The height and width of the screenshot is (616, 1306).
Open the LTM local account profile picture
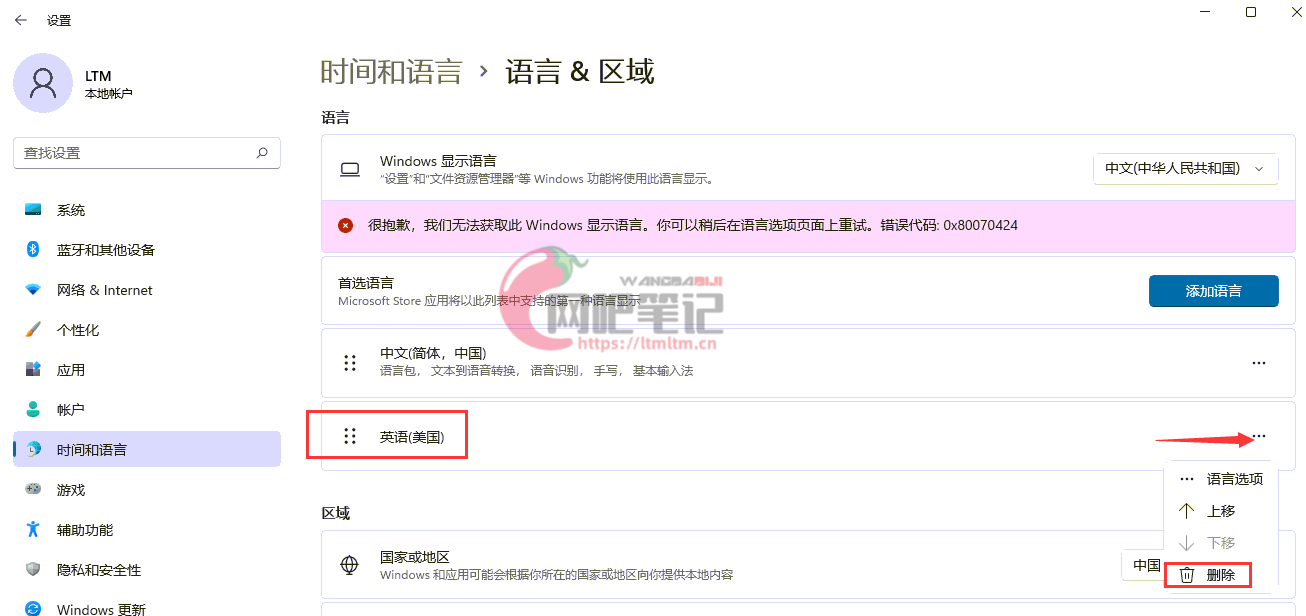42,83
